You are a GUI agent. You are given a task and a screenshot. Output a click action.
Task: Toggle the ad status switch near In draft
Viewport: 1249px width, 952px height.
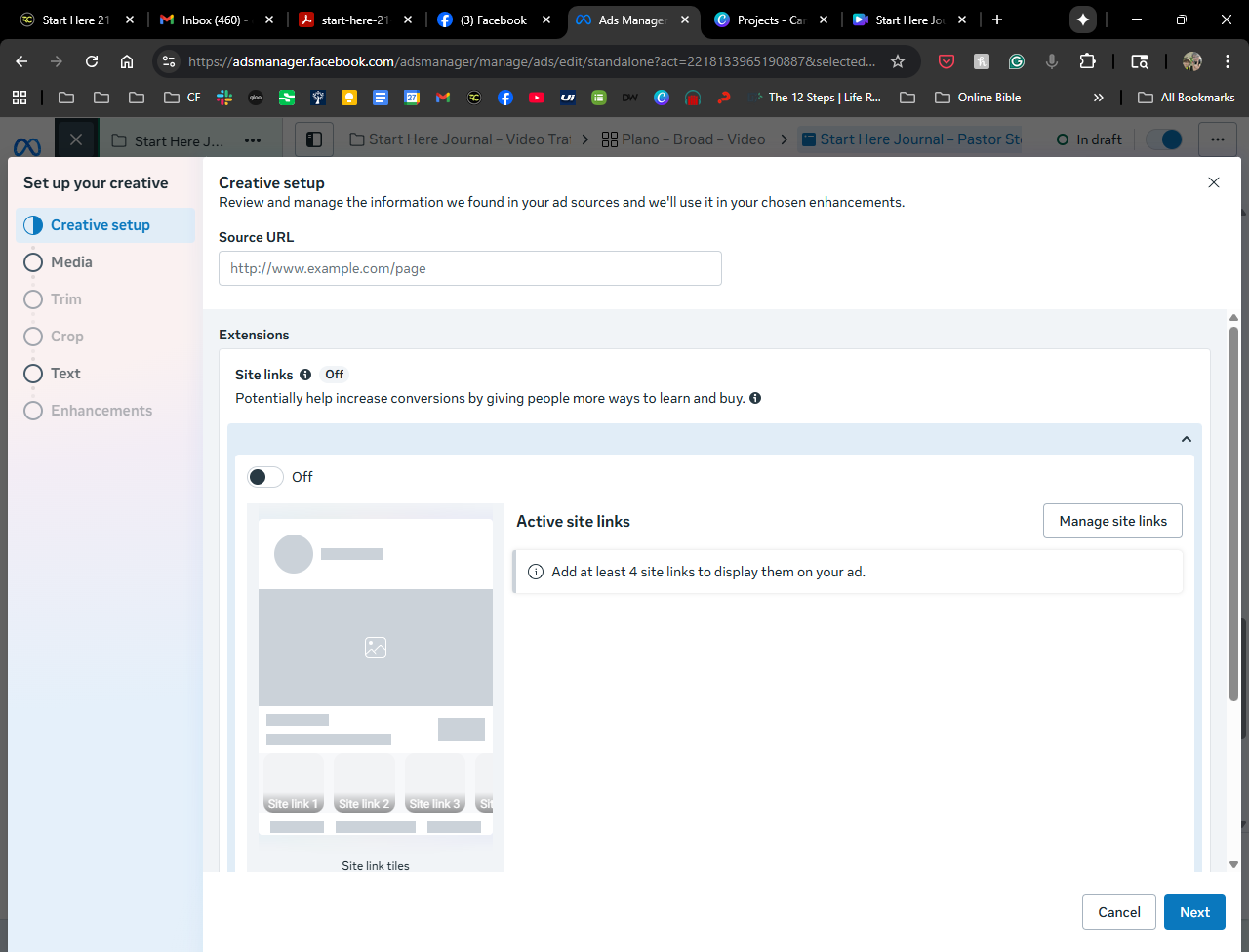point(1164,139)
